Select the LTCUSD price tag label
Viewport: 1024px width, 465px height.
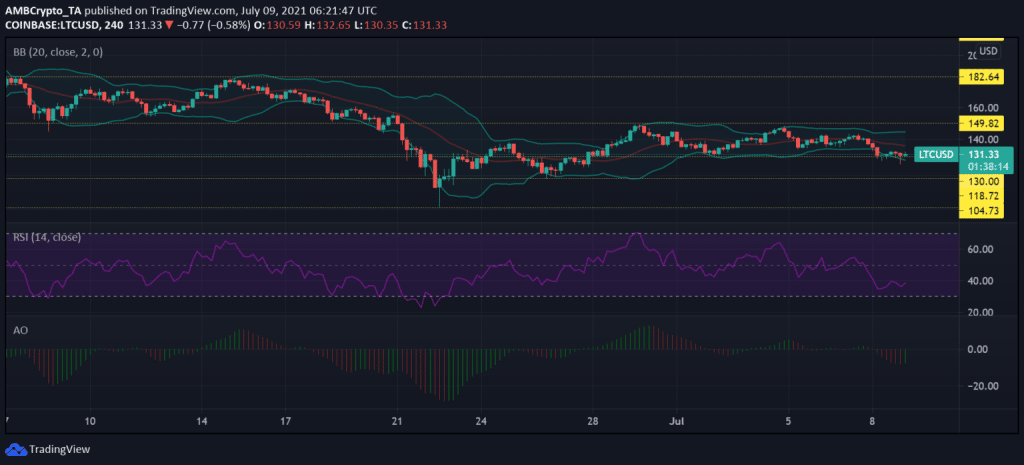click(x=936, y=155)
